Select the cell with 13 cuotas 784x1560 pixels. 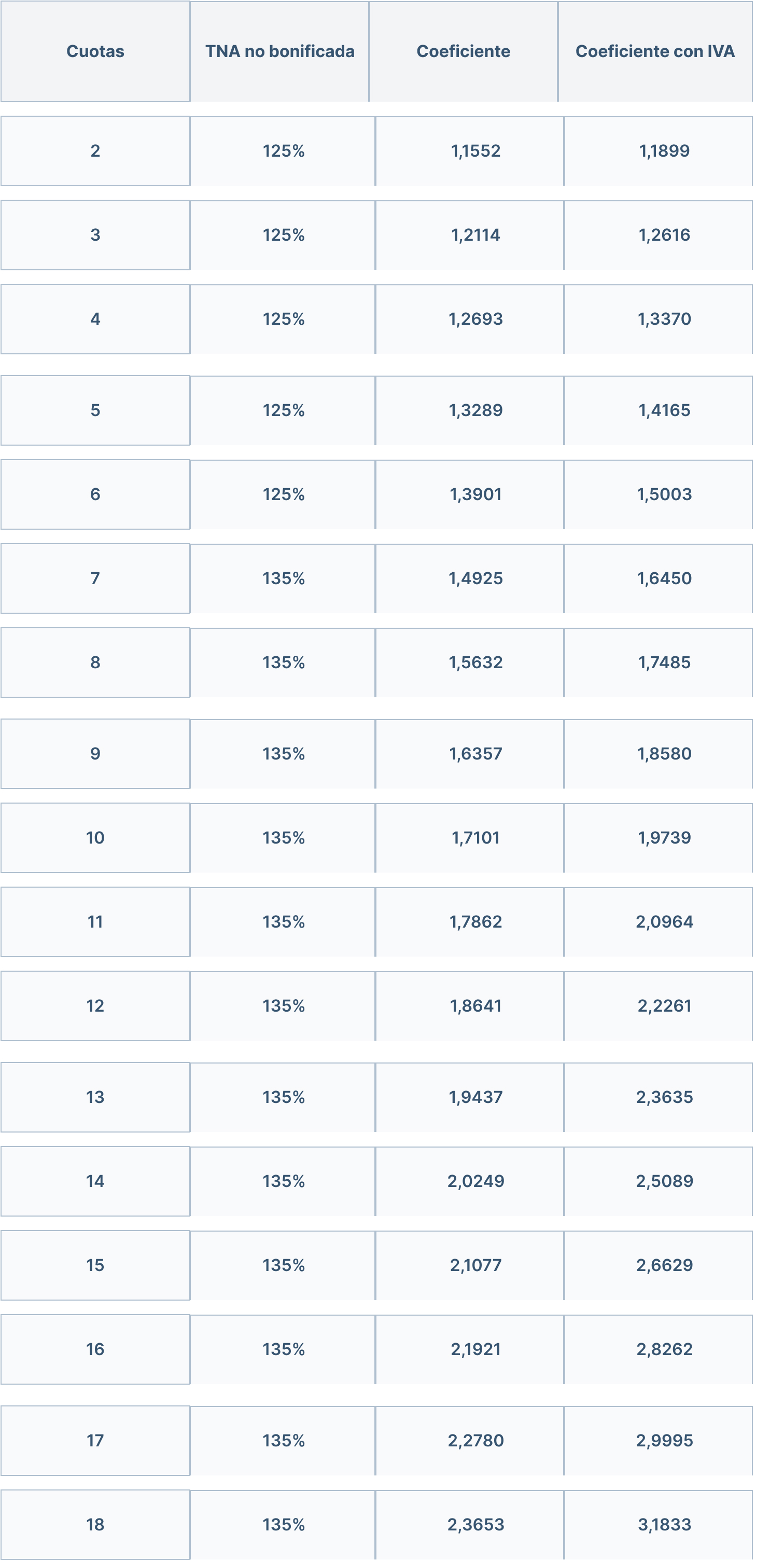[95, 1097]
